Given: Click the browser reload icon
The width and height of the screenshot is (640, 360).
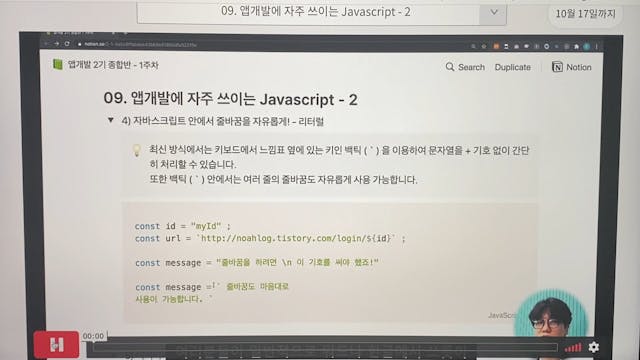Looking at the screenshot, I should pyautogui.click(x=67, y=44).
